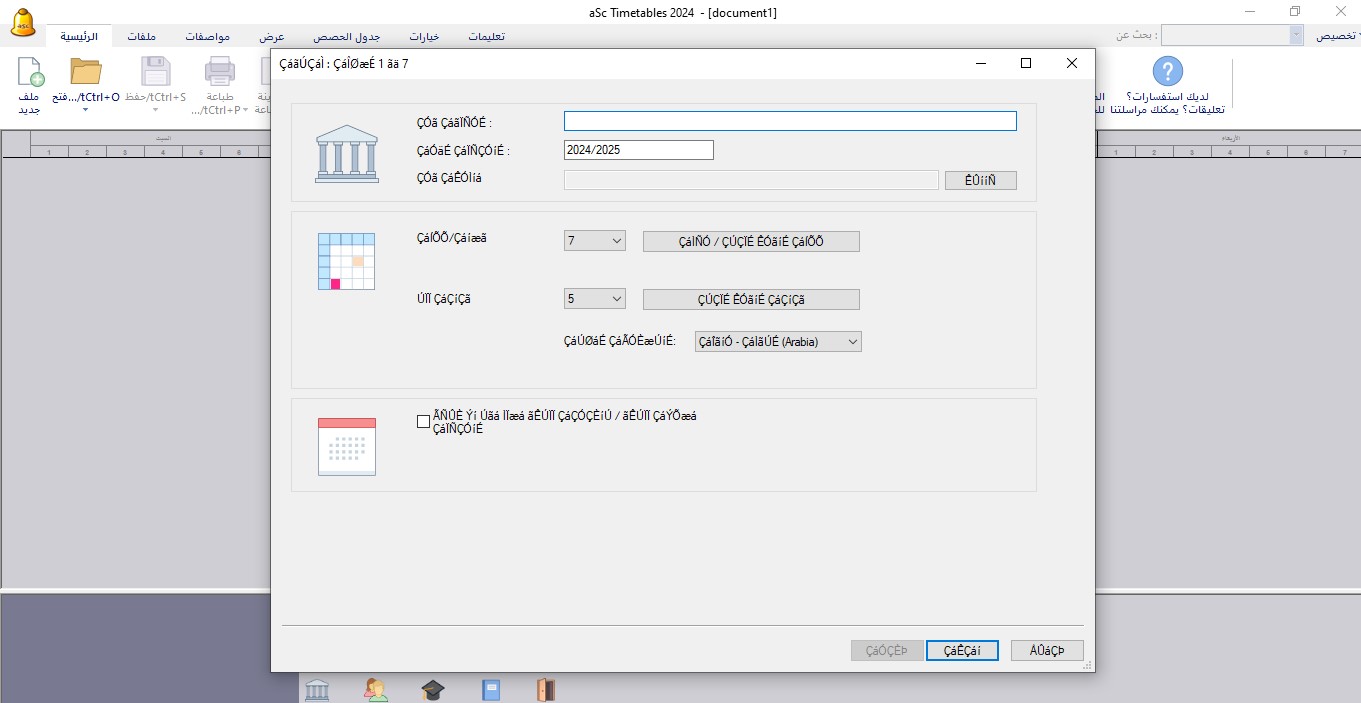This screenshot has width=1361, height=703.
Task: Select the teachers icon in bottom bar
Action: [376, 689]
